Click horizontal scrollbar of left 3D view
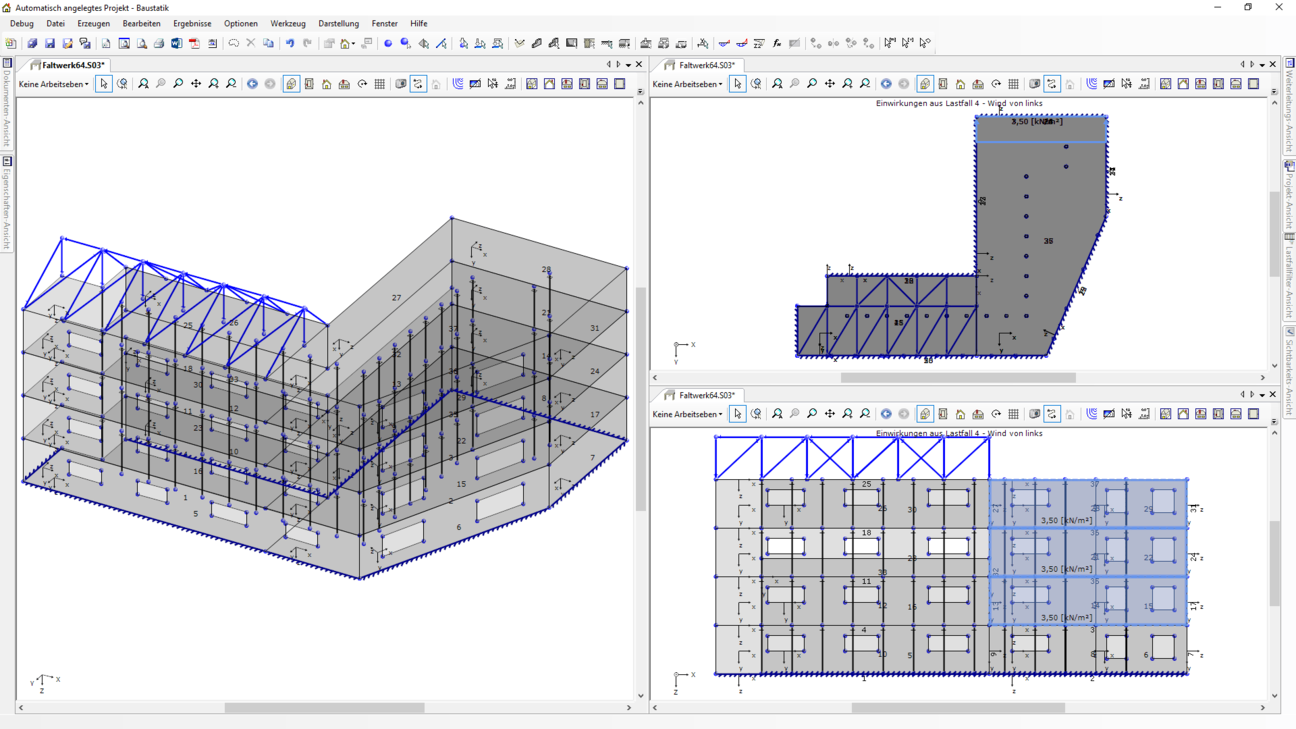The image size is (1296, 729). (x=324, y=708)
